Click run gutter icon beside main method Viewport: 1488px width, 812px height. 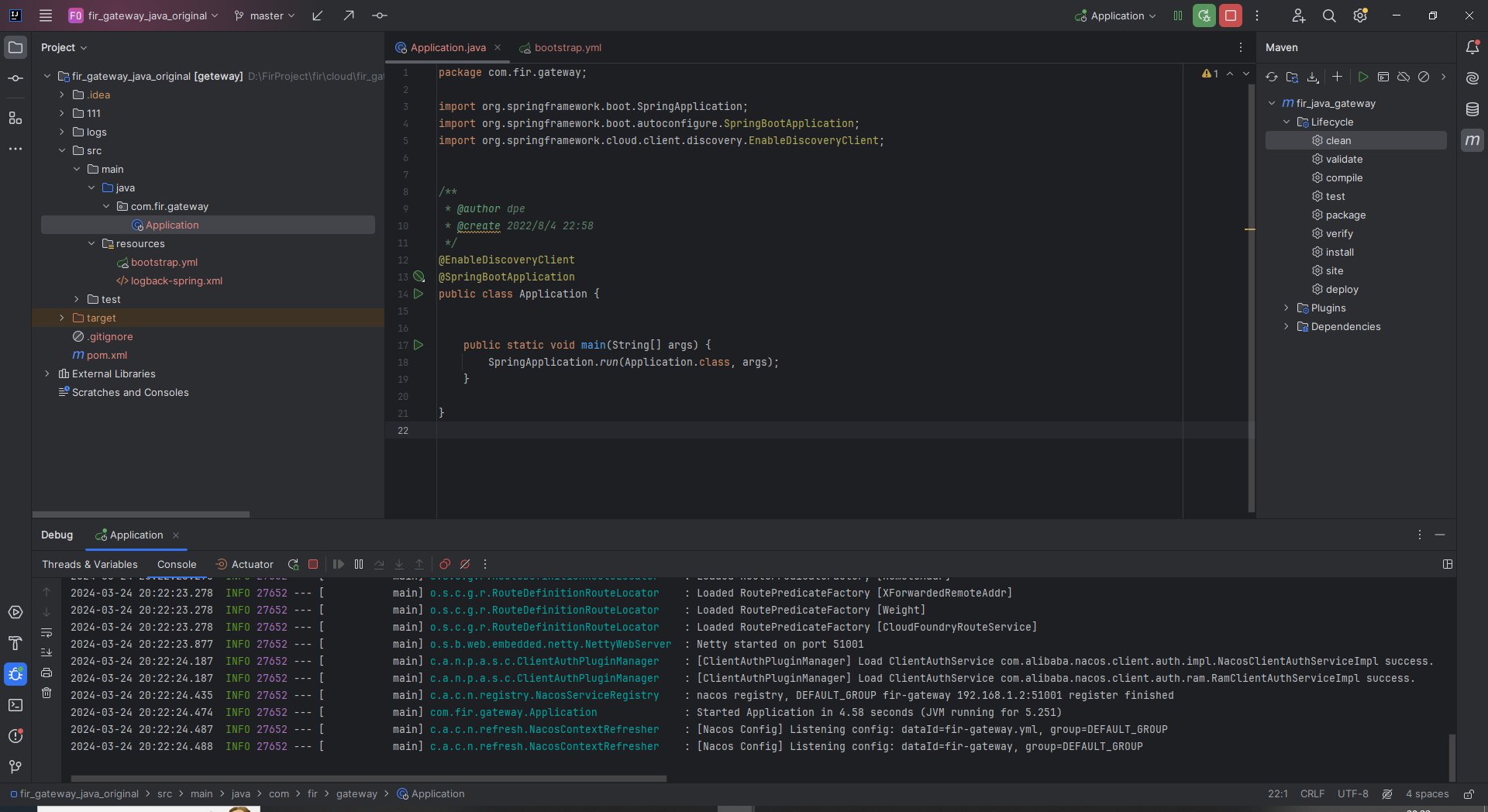point(418,345)
